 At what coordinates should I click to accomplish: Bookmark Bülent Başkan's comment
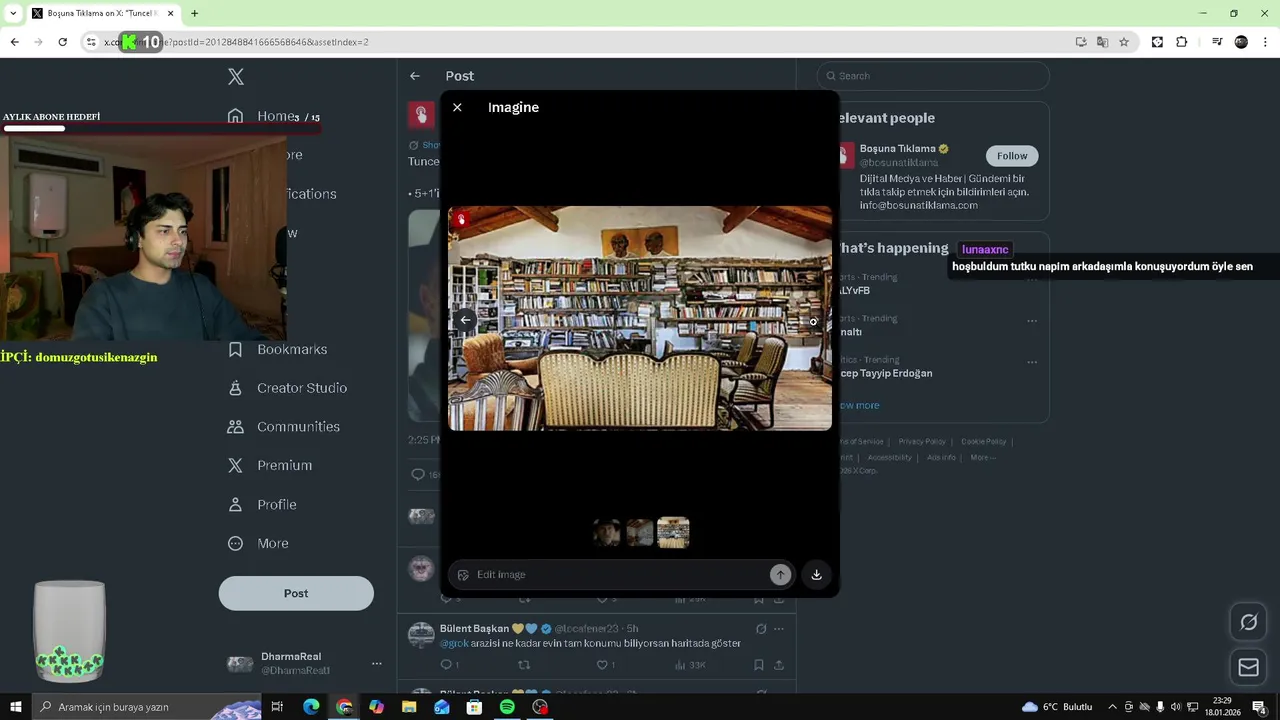coord(759,665)
